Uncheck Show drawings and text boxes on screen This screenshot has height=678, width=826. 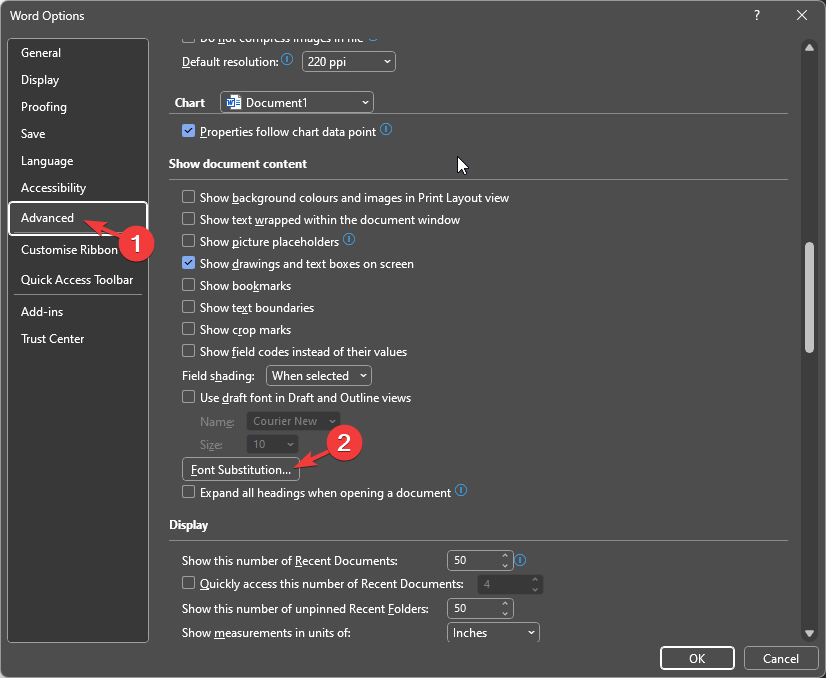coord(189,263)
